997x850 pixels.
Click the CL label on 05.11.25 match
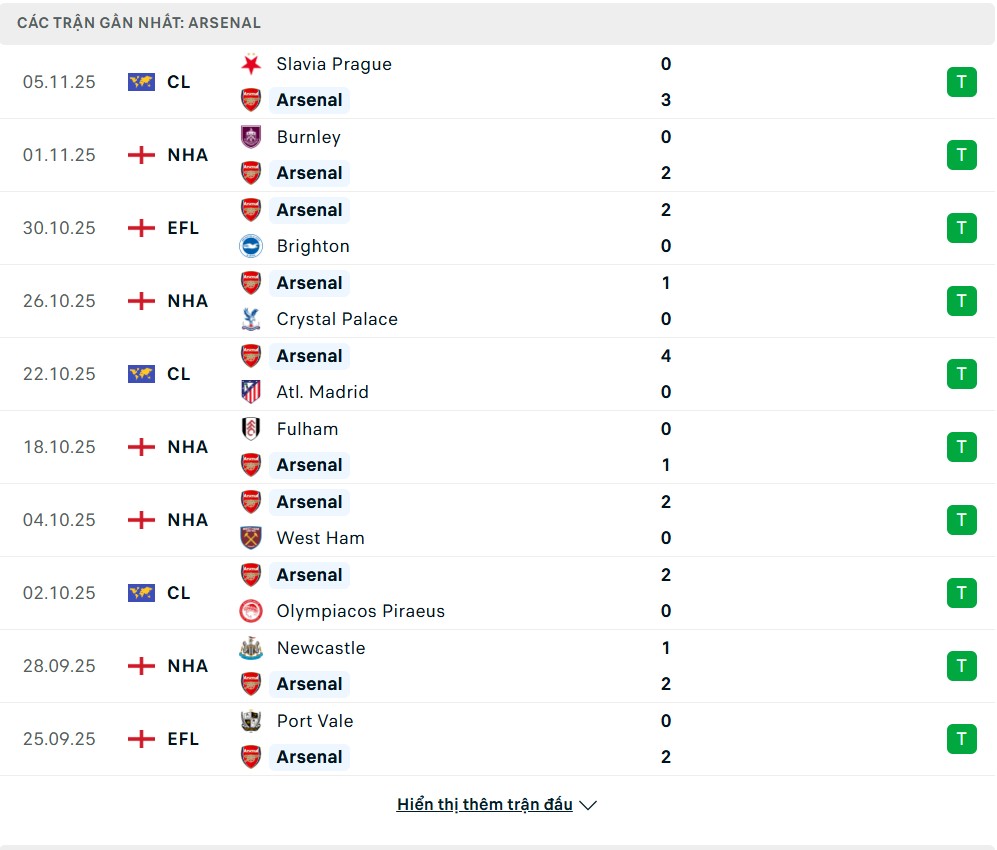(x=179, y=82)
